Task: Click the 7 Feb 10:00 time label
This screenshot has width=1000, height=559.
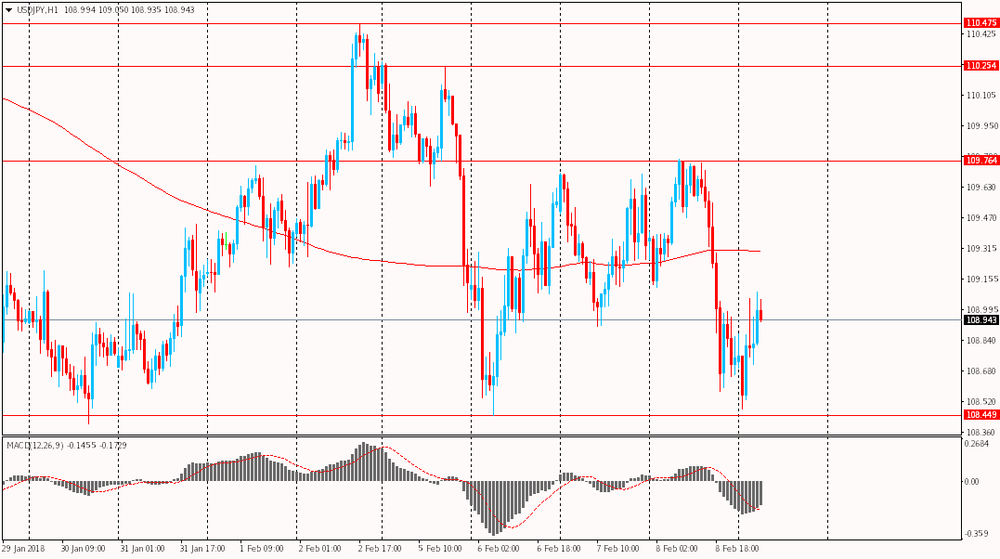Action: 618,549
